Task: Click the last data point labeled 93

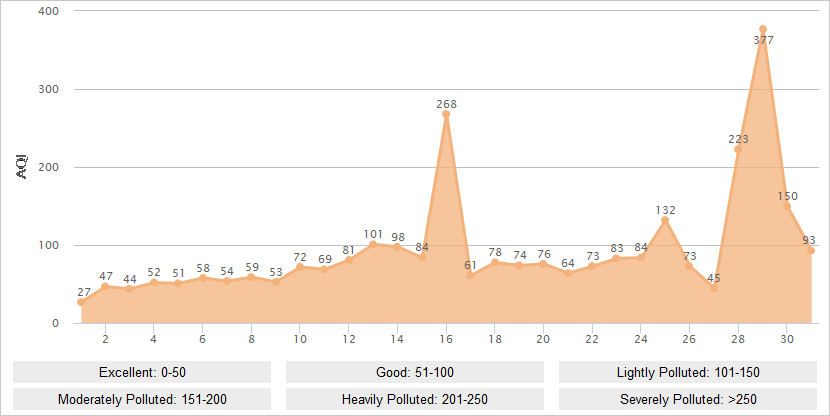Action: (811, 250)
